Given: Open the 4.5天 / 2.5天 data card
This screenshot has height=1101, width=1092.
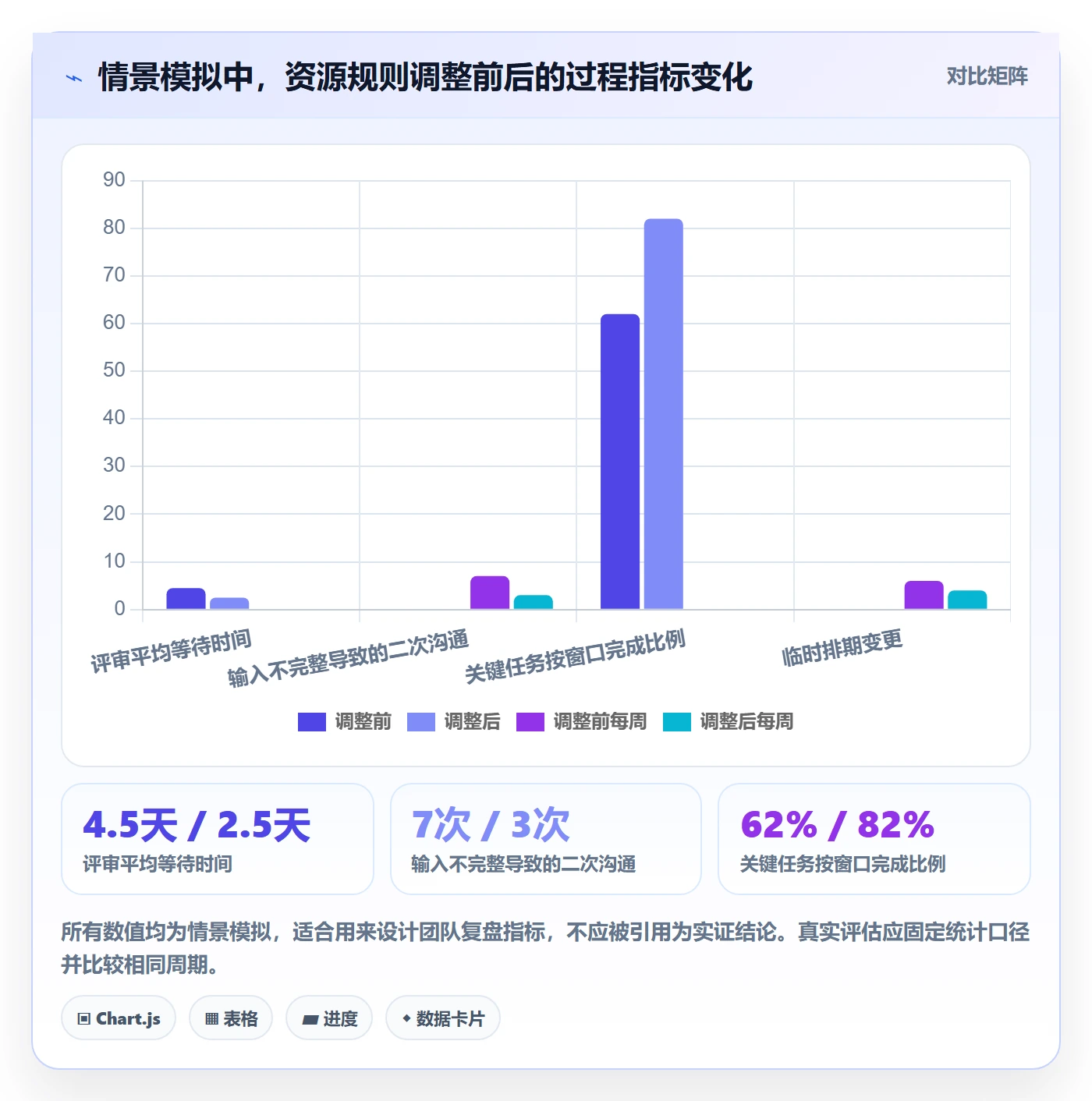Looking at the screenshot, I should 218,839.
